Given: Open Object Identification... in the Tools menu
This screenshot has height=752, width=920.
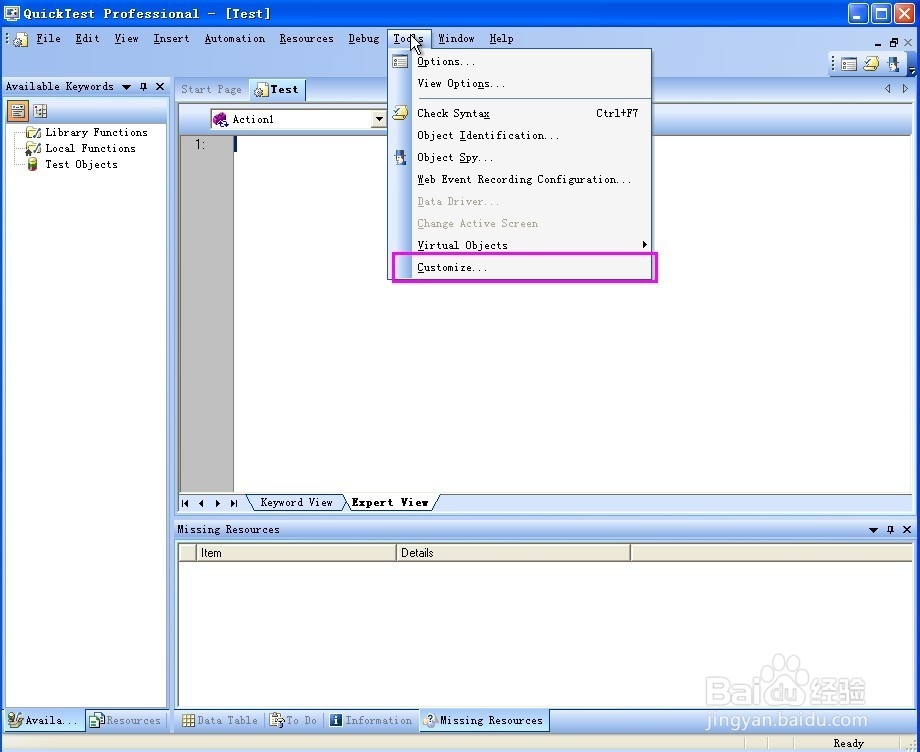Looking at the screenshot, I should [520, 136].
